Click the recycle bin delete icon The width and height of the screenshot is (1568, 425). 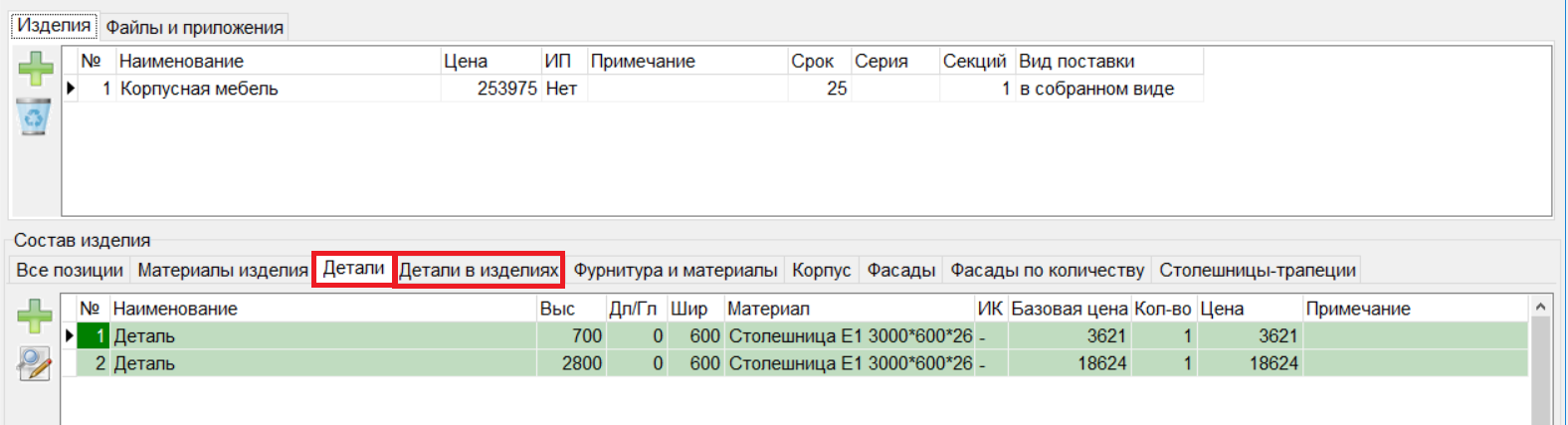point(34,117)
